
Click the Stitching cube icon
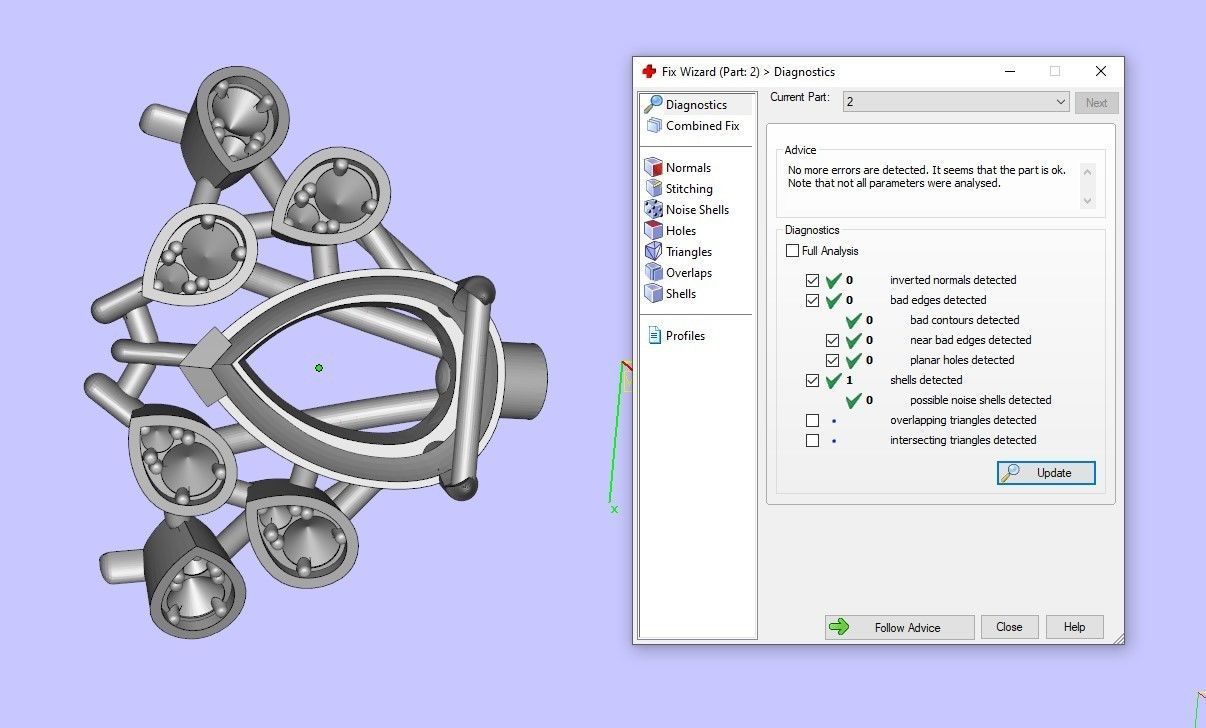tap(653, 188)
